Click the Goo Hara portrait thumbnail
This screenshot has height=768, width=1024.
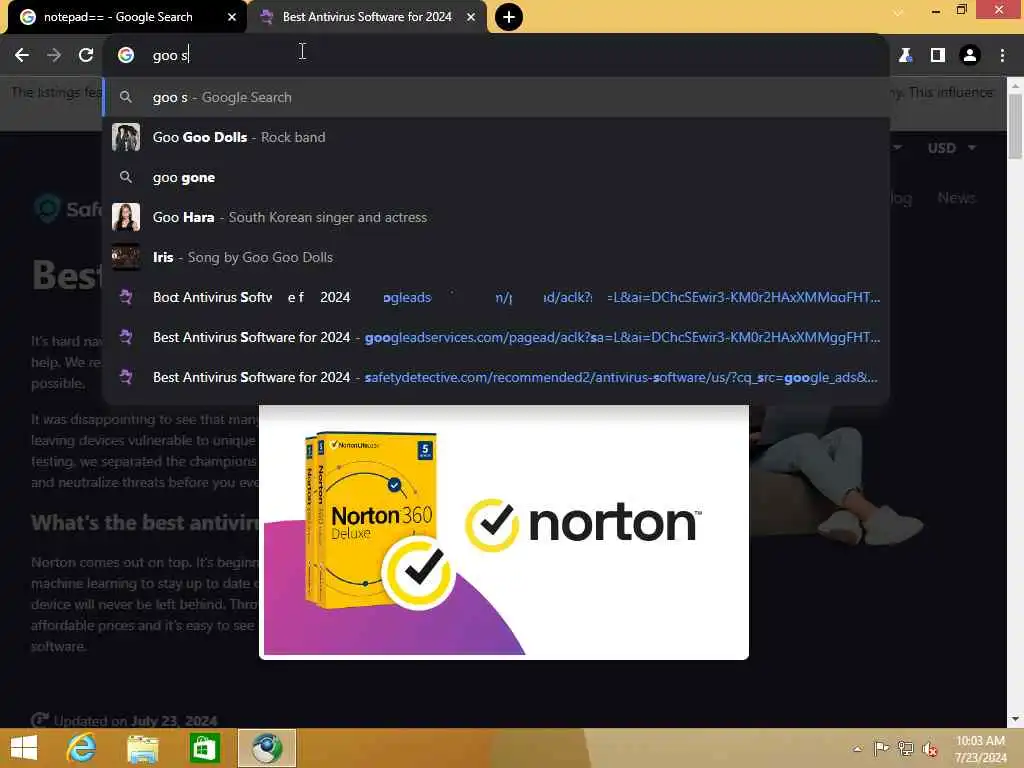[126, 217]
